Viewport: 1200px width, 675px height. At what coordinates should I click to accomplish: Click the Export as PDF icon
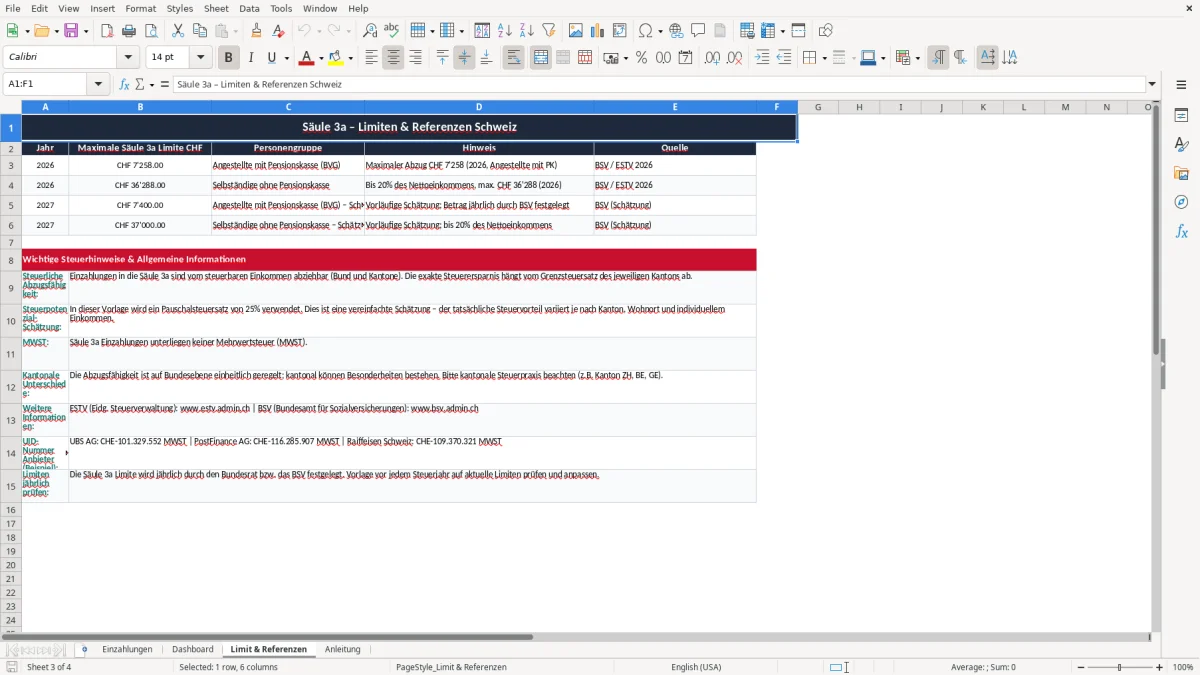(107, 31)
